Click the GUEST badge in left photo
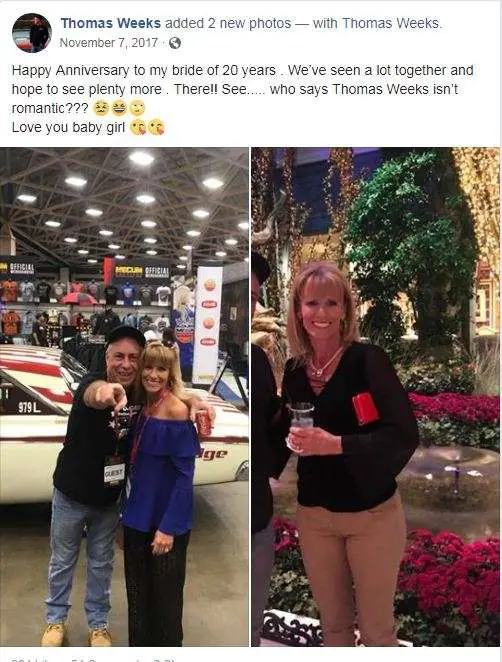502x662 pixels. [114, 472]
